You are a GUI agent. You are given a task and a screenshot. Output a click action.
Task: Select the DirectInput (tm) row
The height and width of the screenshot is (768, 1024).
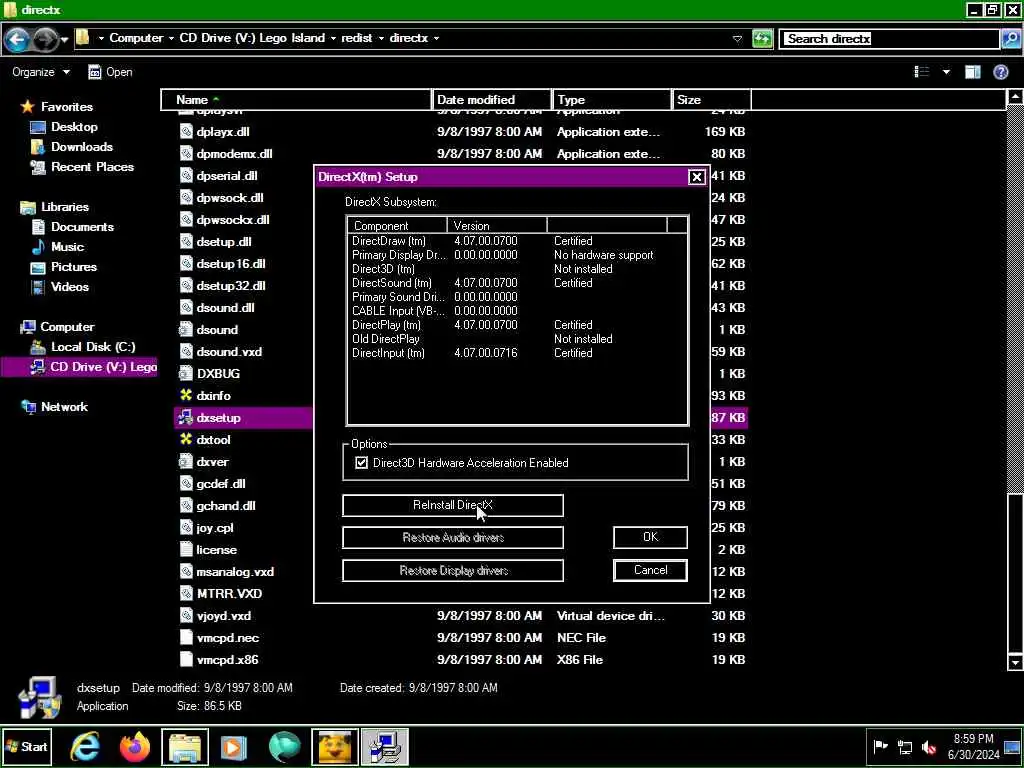click(x=517, y=353)
